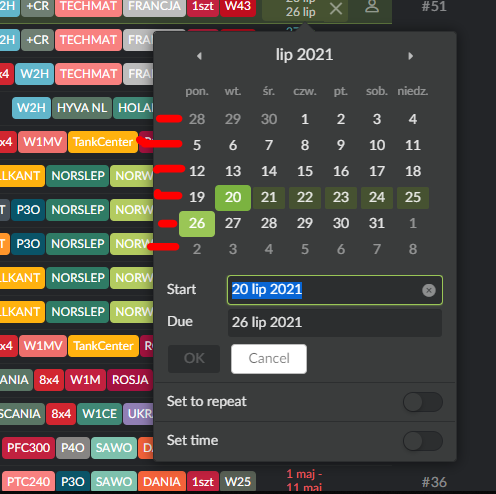Select the Start date input field
Image resolution: width=496 pixels, height=494 pixels.
tap(335, 290)
